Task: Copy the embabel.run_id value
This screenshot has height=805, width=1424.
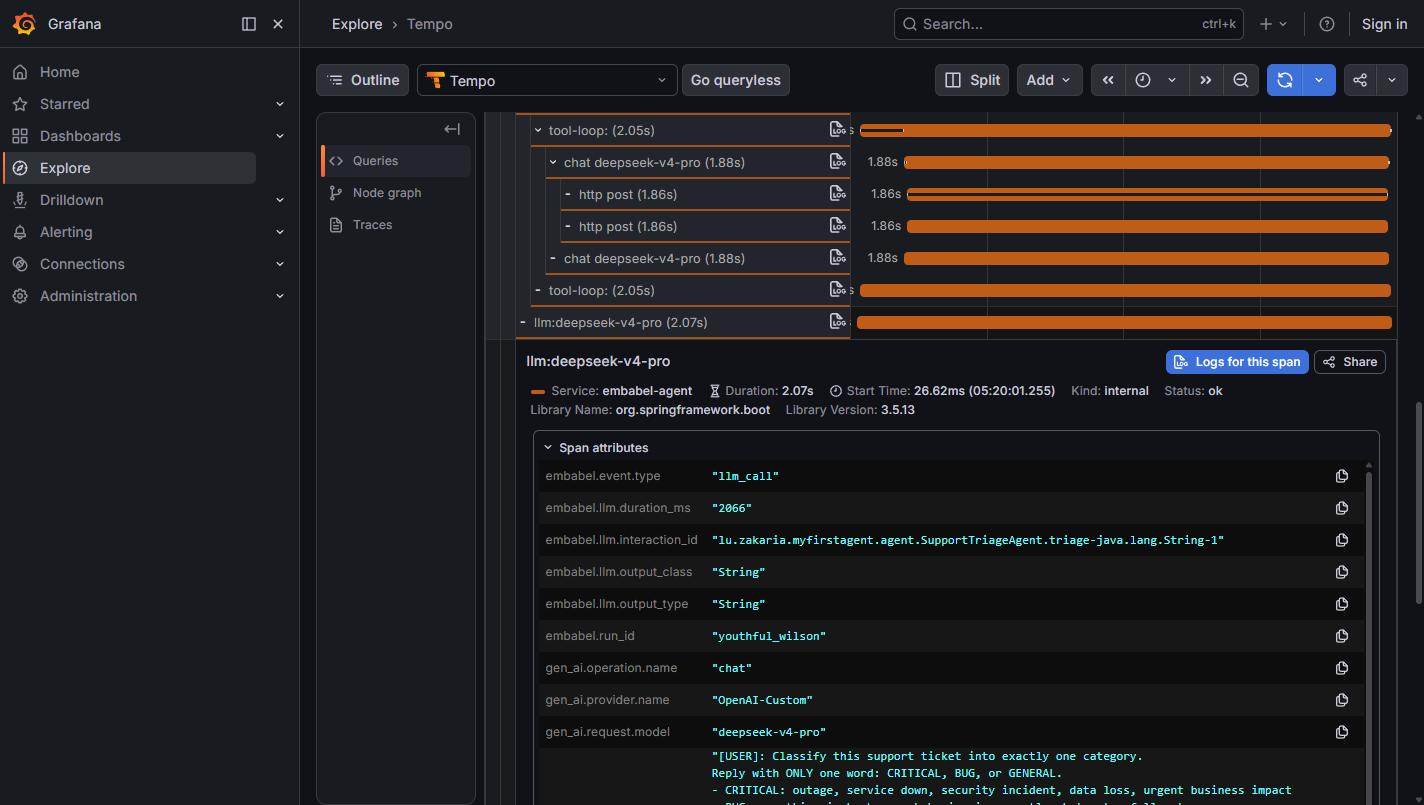Action: (x=1342, y=636)
